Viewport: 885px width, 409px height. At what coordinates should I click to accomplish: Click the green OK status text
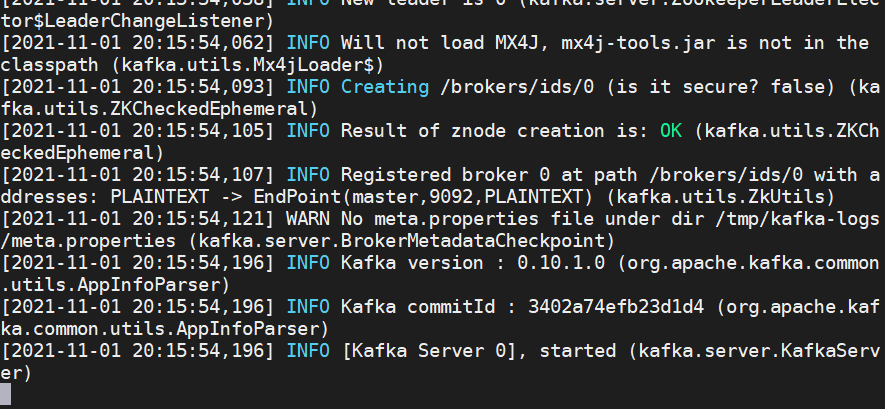click(x=671, y=131)
